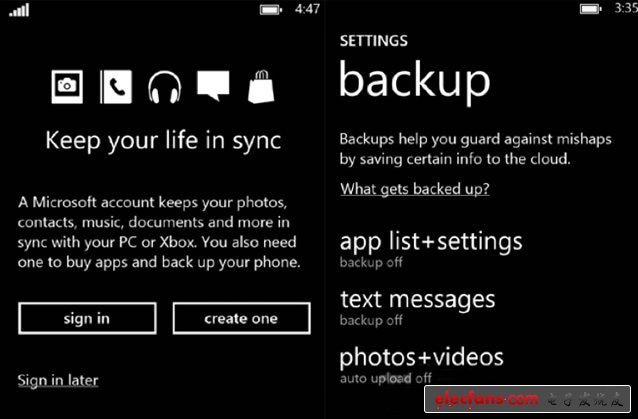Viewport: 638px width, 419px height.
Task: Open app list+settings backup option
Action: [x=431, y=249]
